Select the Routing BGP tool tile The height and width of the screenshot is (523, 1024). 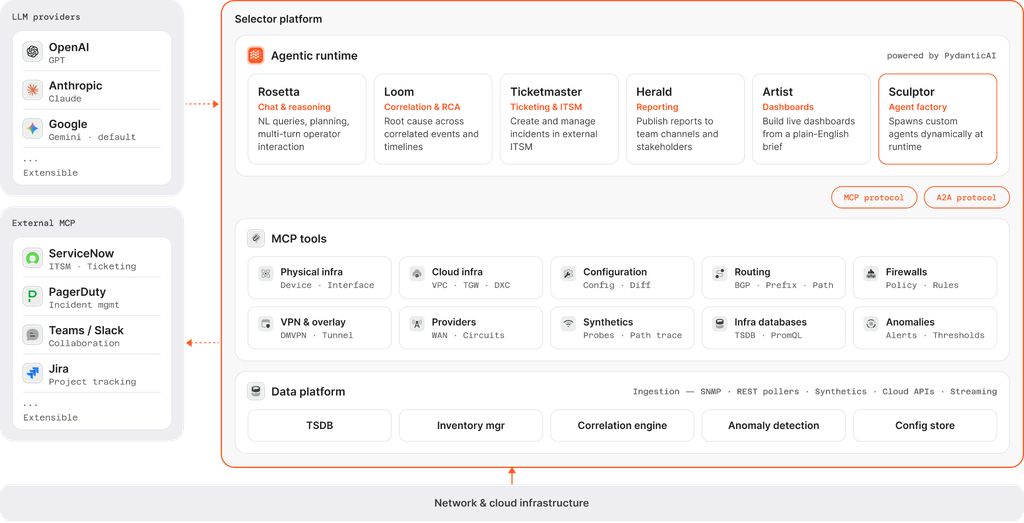(x=774, y=278)
